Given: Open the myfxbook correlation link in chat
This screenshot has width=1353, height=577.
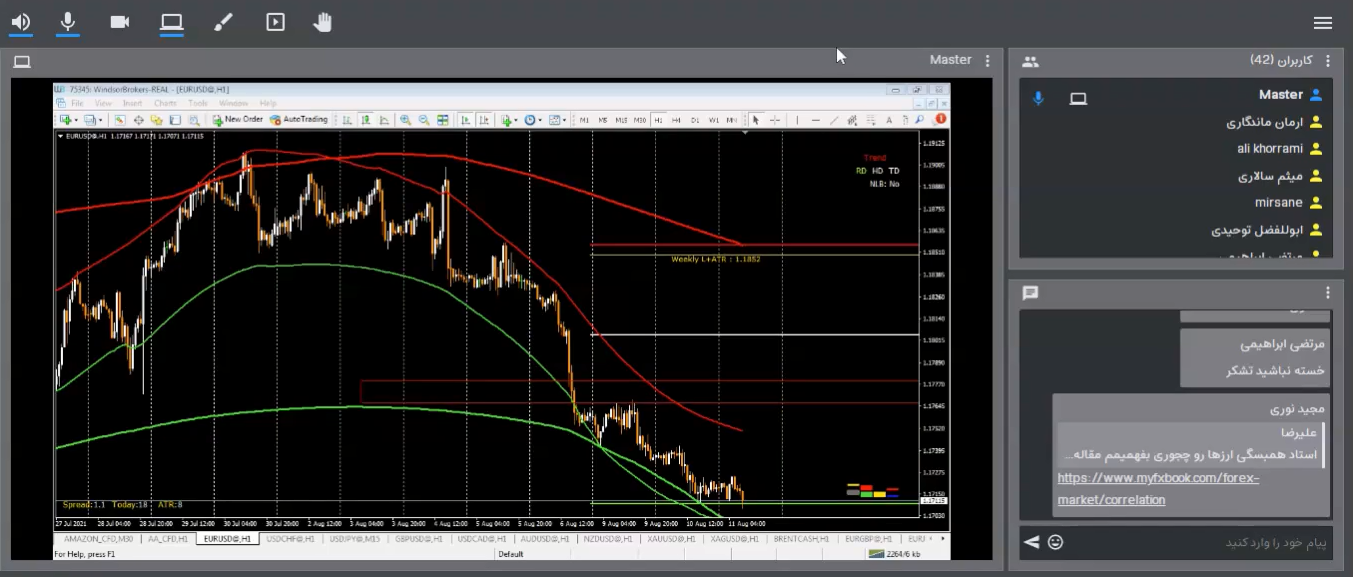Looking at the screenshot, I should tap(1158, 489).
